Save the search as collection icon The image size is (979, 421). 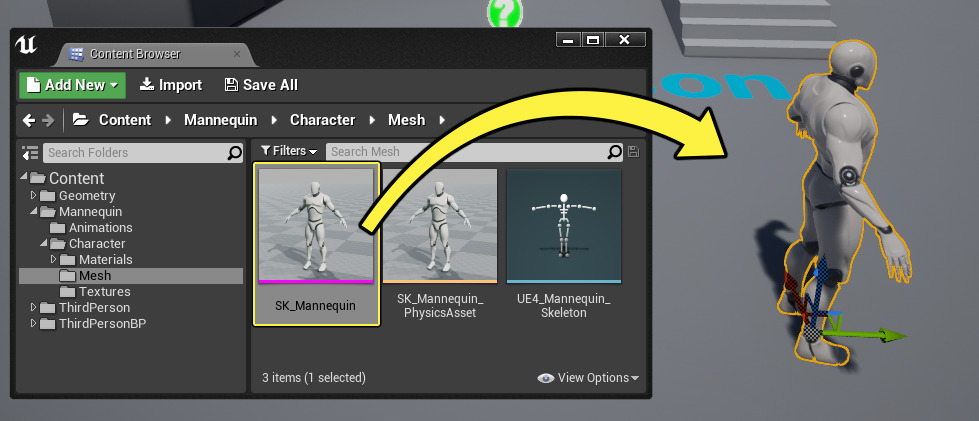pos(633,151)
